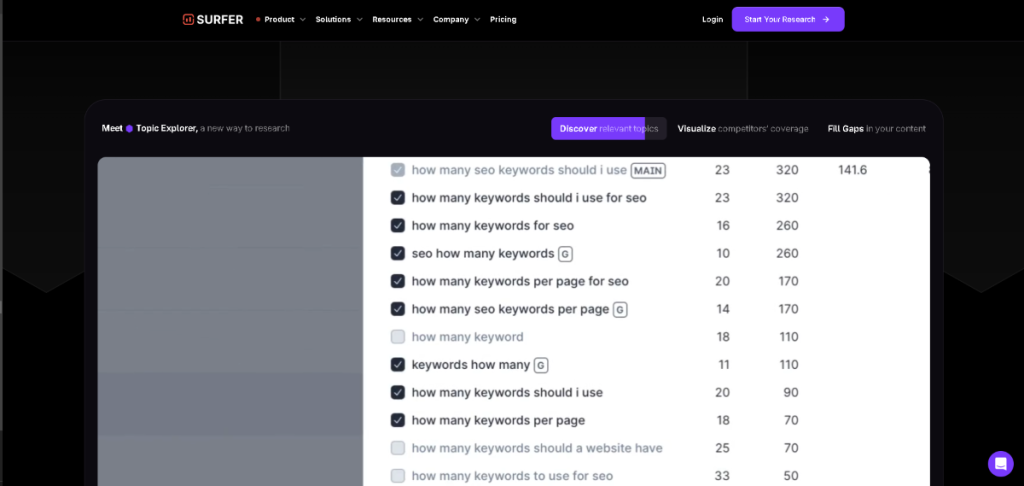Uncheck 'how many keywords should i use' checkbox
Viewport: 1024px width, 486px height.
pyautogui.click(x=398, y=393)
